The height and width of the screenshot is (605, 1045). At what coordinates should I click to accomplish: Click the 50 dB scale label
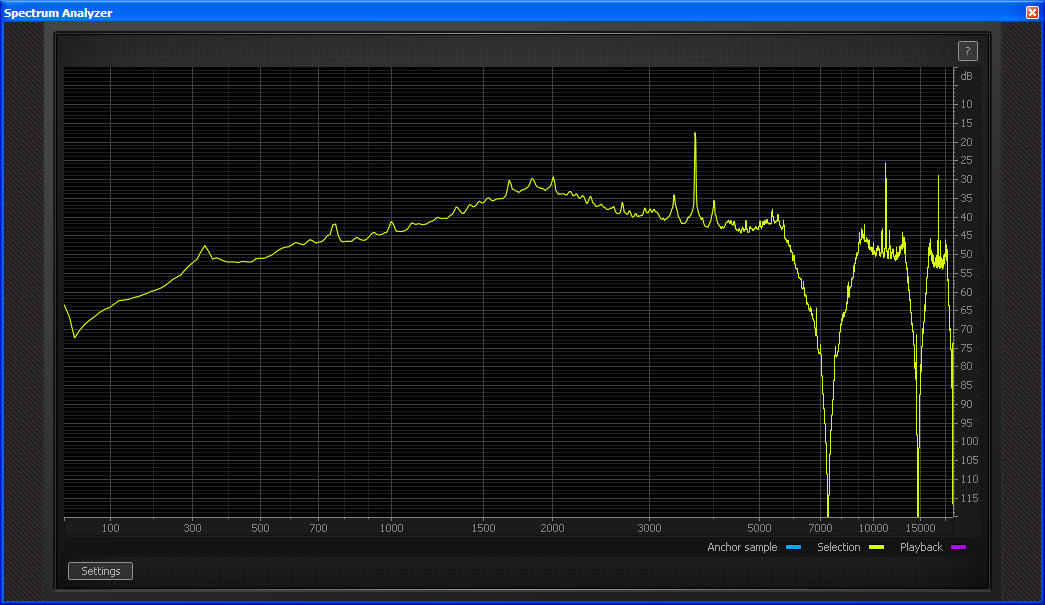coord(966,255)
